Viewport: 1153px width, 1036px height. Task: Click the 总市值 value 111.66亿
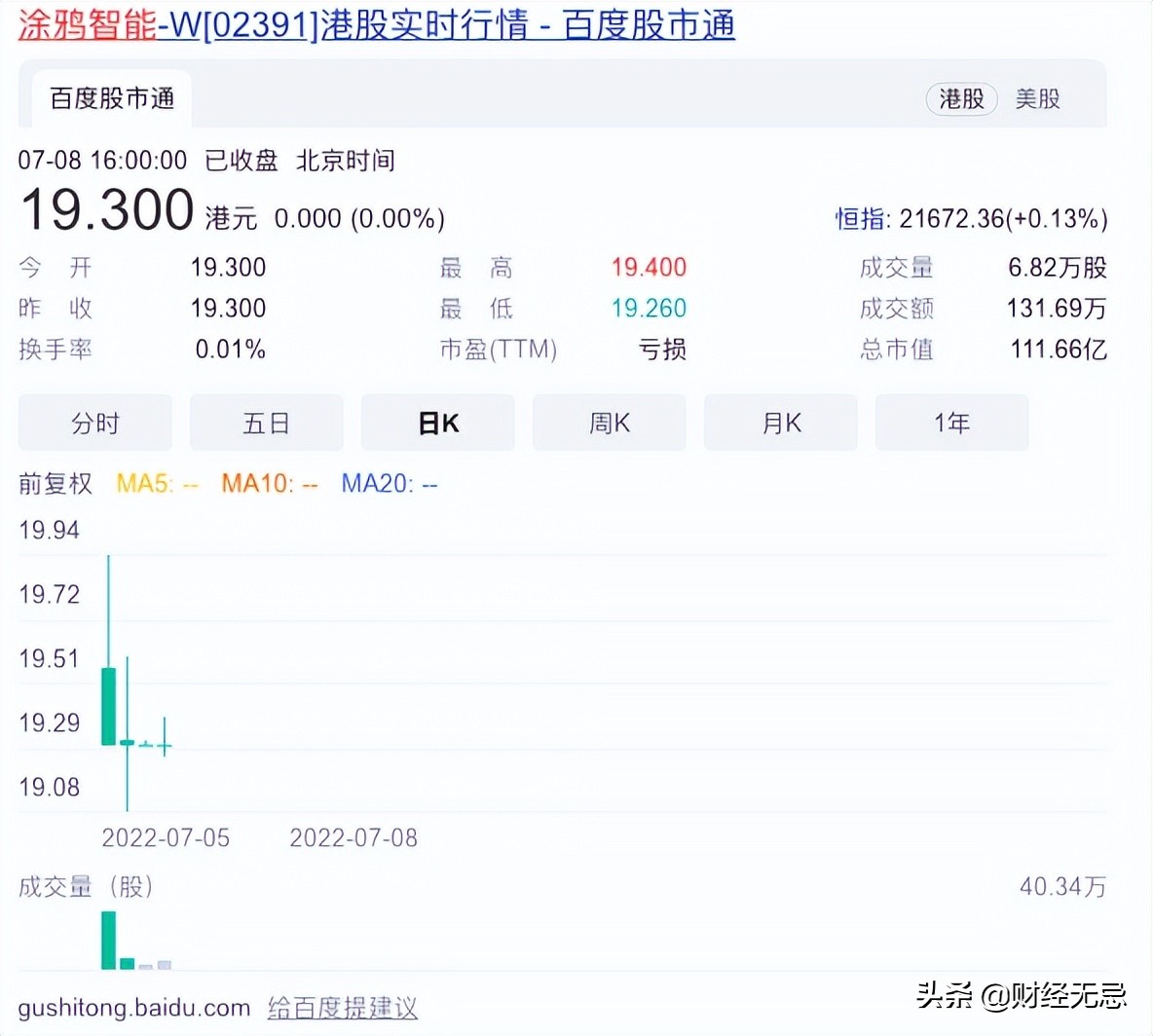(1059, 349)
